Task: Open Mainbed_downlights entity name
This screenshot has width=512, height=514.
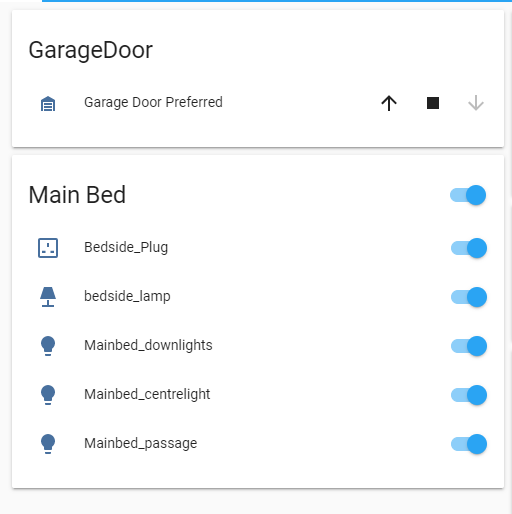Action: click(x=148, y=345)
